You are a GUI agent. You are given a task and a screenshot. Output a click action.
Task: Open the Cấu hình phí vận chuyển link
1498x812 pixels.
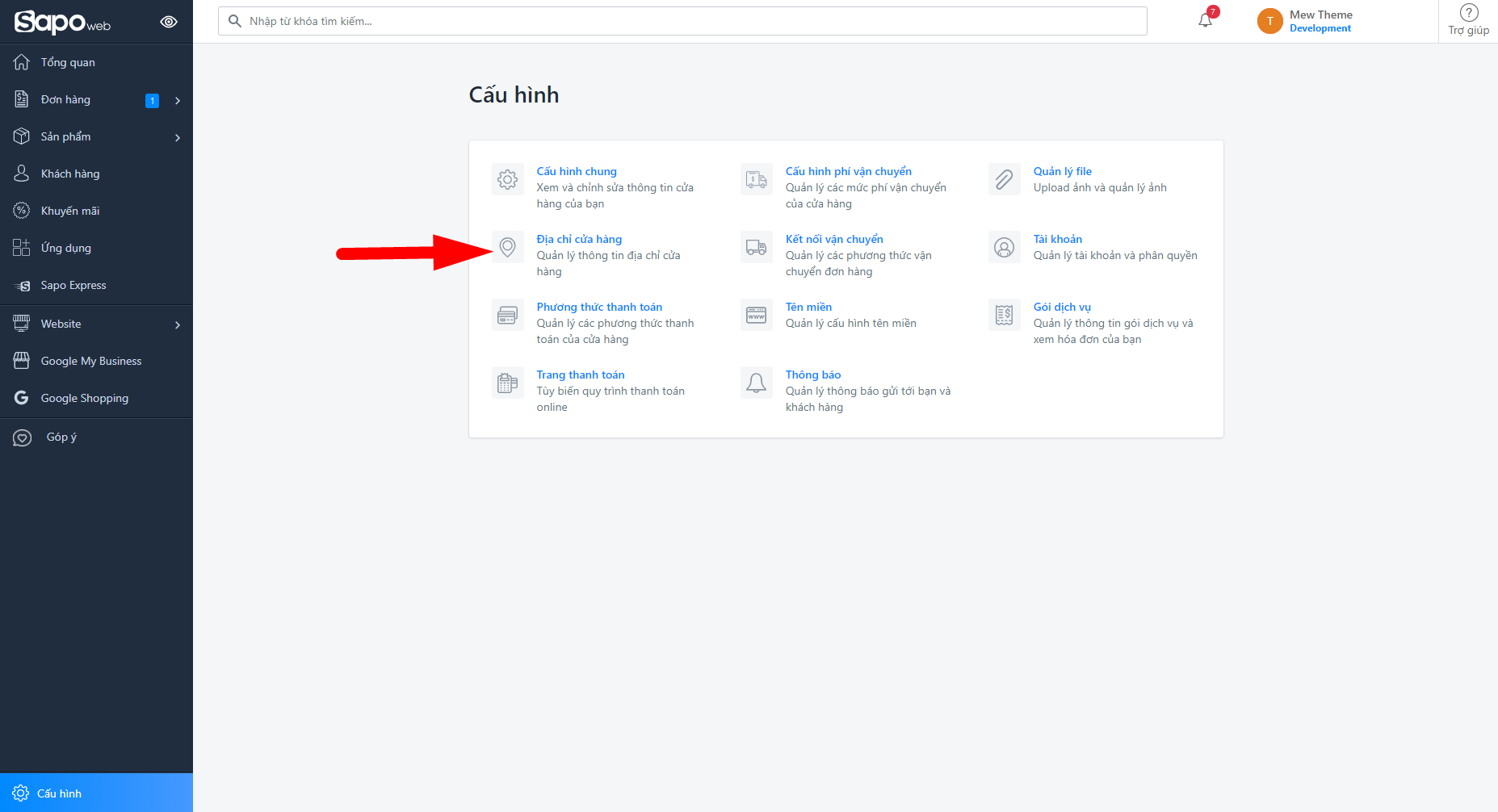coord(849,171)
